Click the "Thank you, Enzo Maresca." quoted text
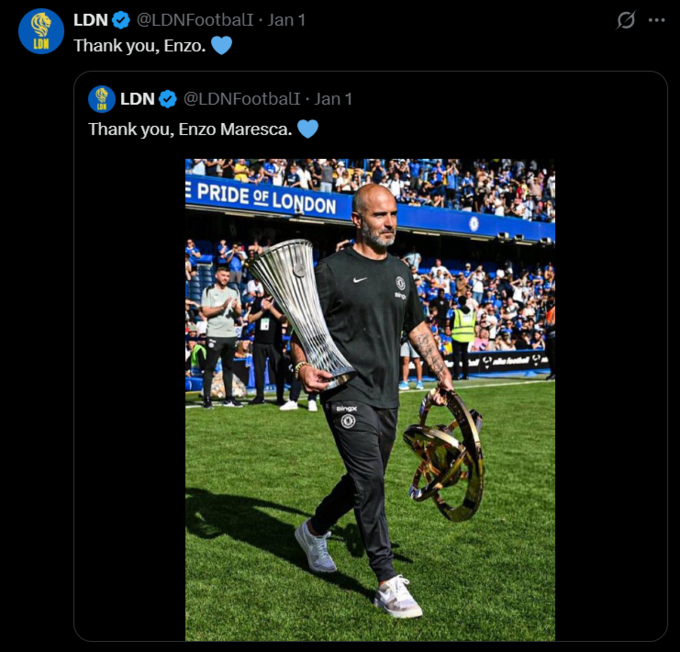This screenshot has width=680, height=652. point(190,129)
